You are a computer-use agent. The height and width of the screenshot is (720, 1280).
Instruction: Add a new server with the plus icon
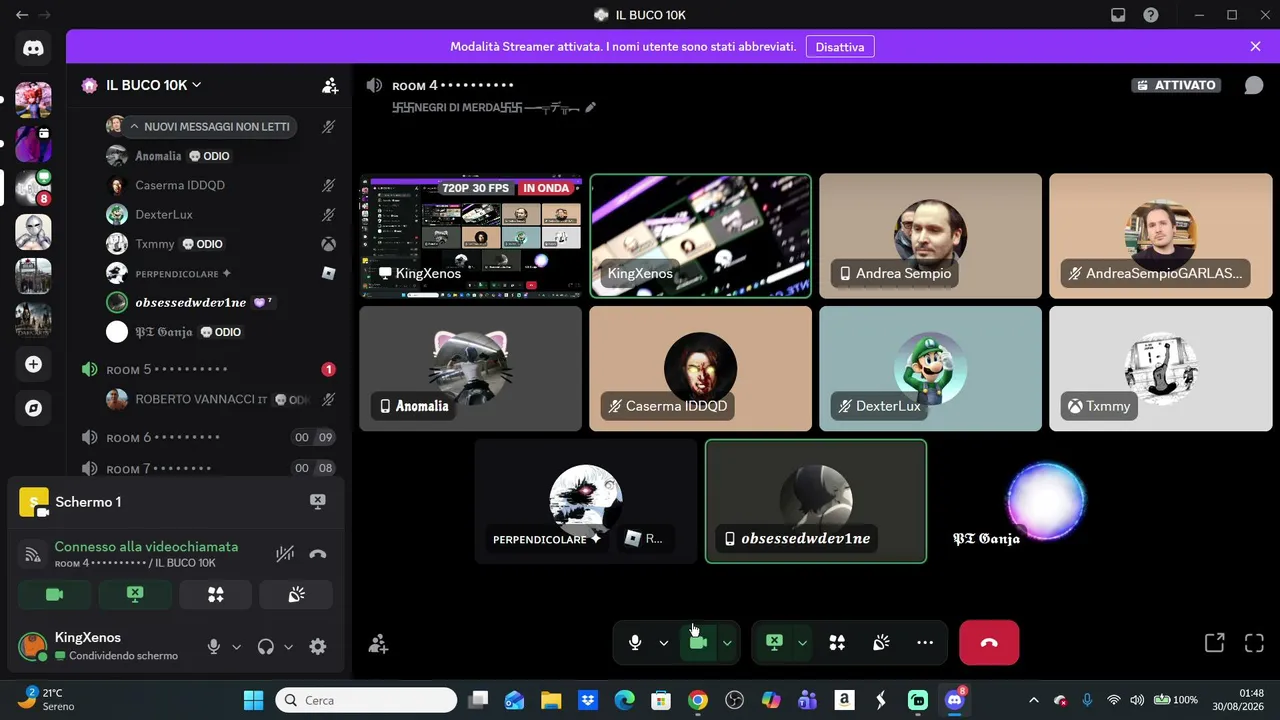[33, 364]
